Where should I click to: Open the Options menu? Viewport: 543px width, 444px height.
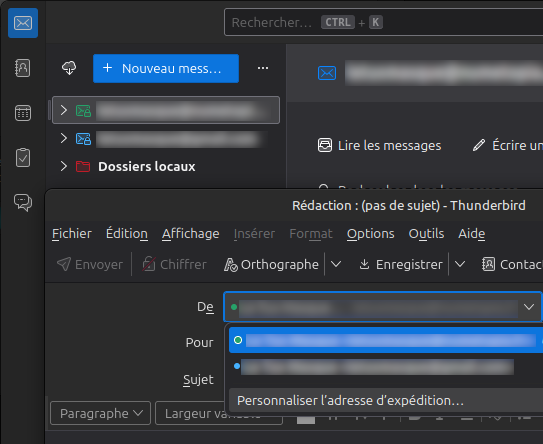pos(370,234)
